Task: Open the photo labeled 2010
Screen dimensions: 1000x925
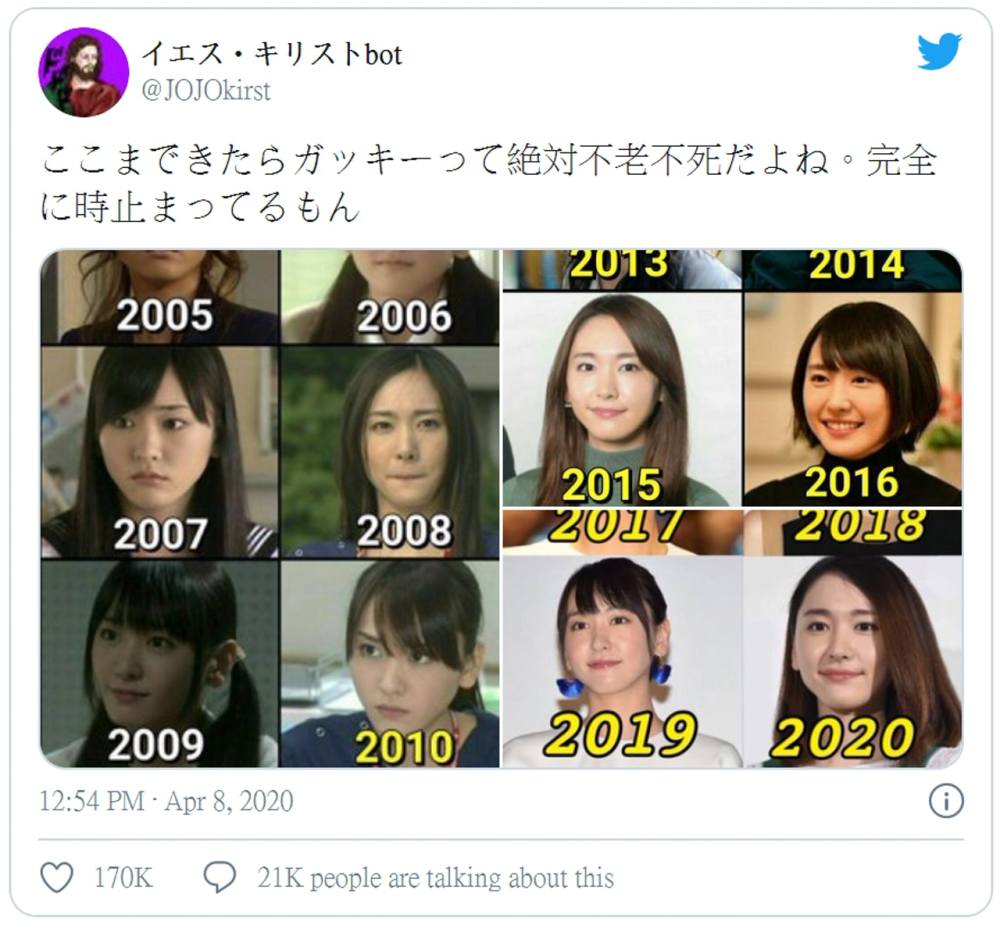Action: (390, 663)
